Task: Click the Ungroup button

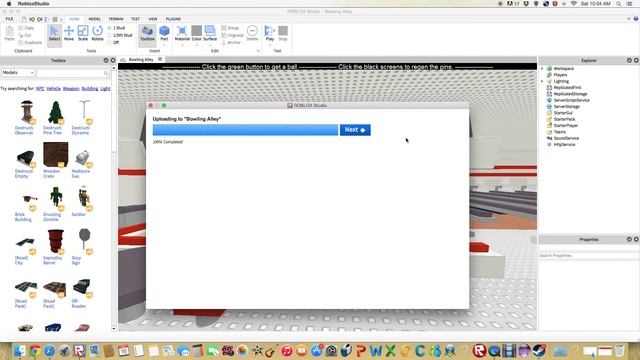Action: pos(232,35)
